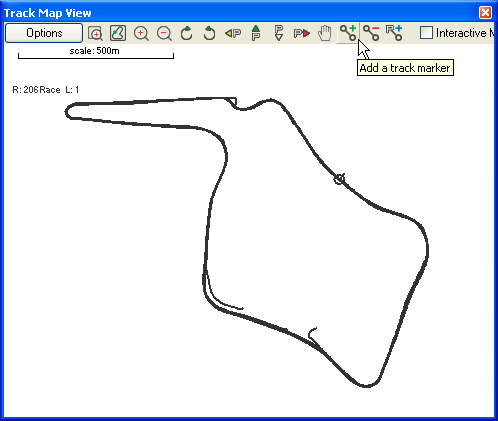This screenshot has height=421, width=498.
Task: Click the circular marker on the track
Action: pos(339,179)
